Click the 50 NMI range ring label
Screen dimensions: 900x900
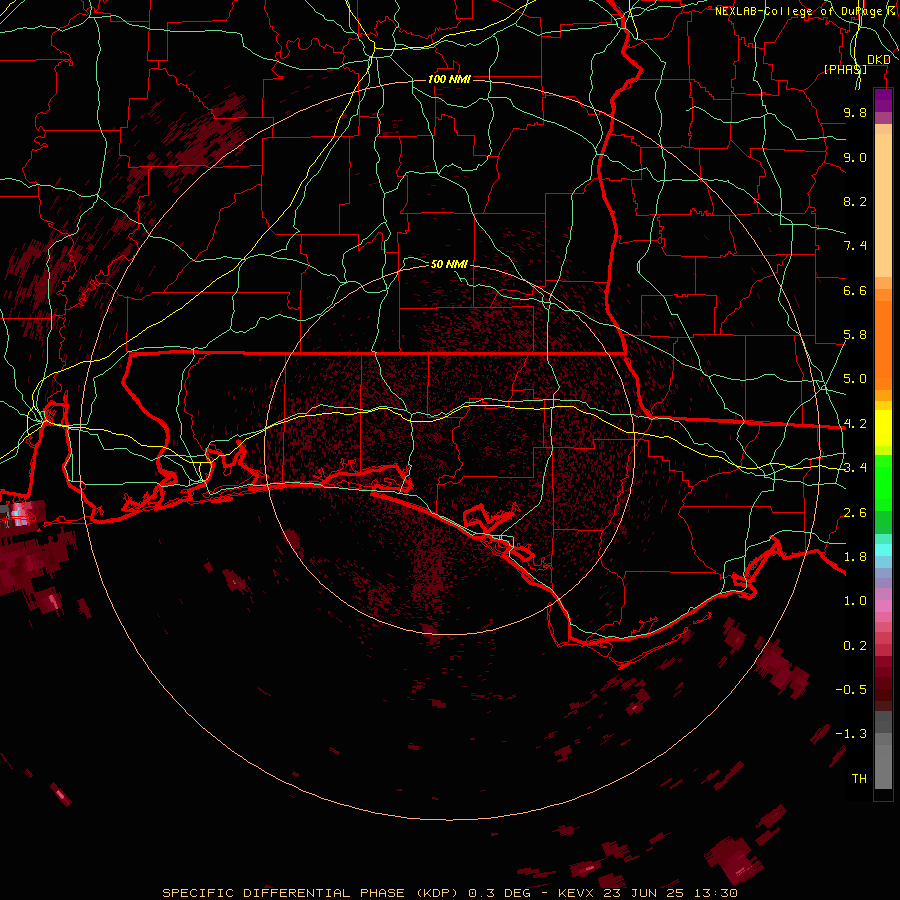click(x=449, y=264)
